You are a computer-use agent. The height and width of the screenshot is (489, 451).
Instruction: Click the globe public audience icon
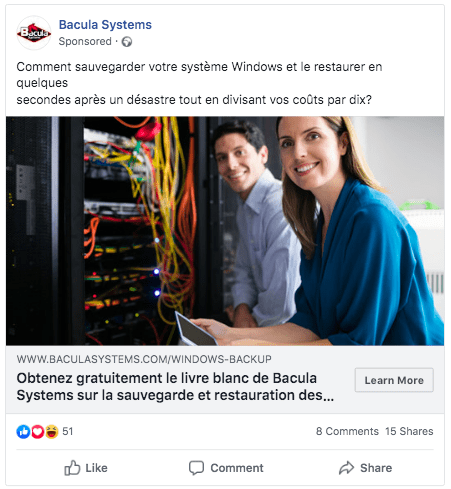(127, 42)
